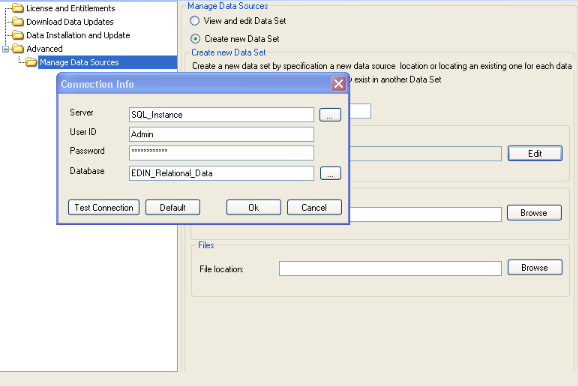Click into the User ID field
578x386 pixels.
pyautogui.click(x=221, y=134)
